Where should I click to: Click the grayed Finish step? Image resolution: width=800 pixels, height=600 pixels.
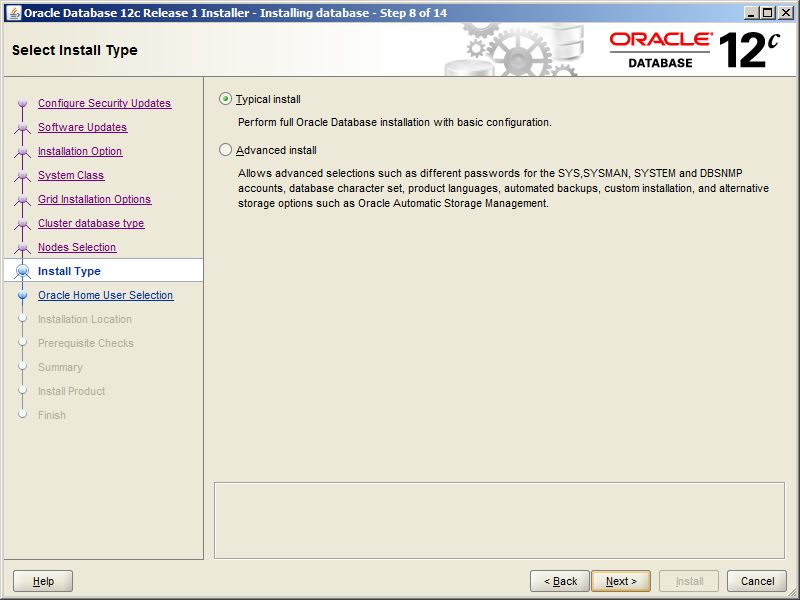(52, 415)
